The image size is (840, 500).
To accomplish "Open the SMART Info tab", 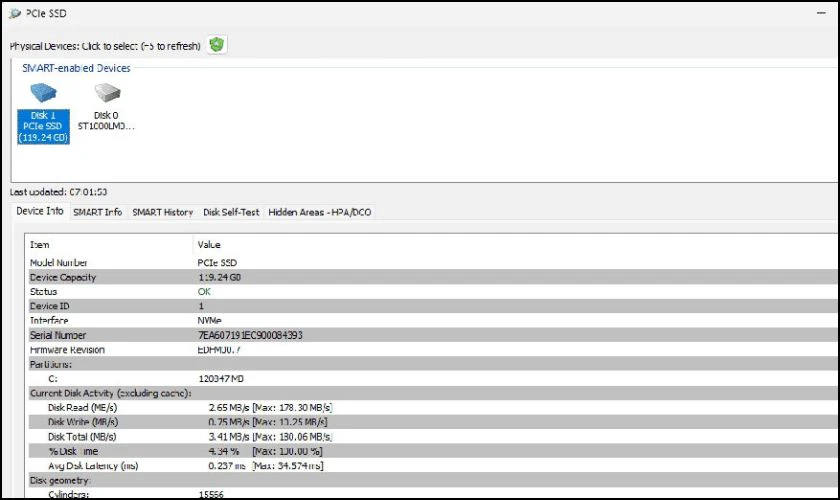I will click(98, 212).
